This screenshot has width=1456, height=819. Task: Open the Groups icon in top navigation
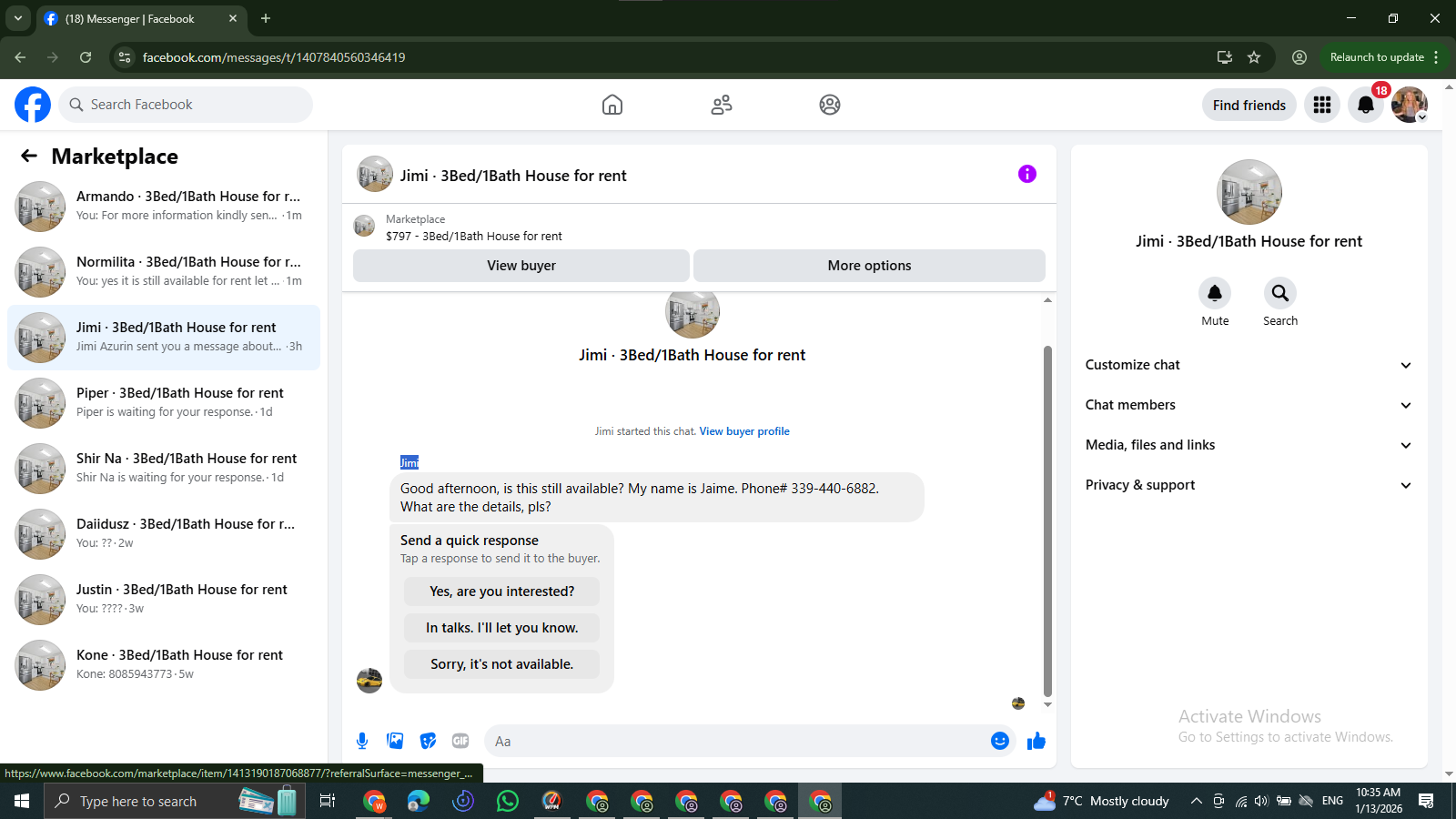[x=830, y=105]
